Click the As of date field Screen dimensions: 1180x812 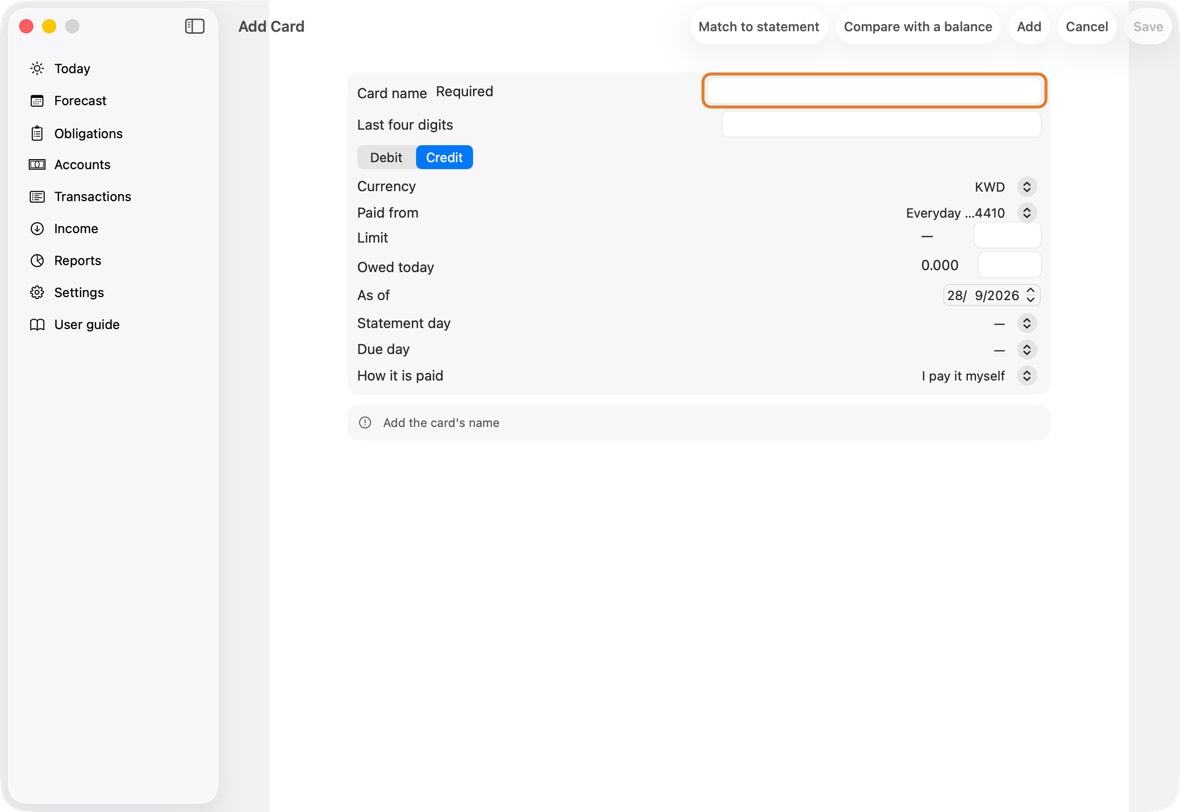(991, 295)
